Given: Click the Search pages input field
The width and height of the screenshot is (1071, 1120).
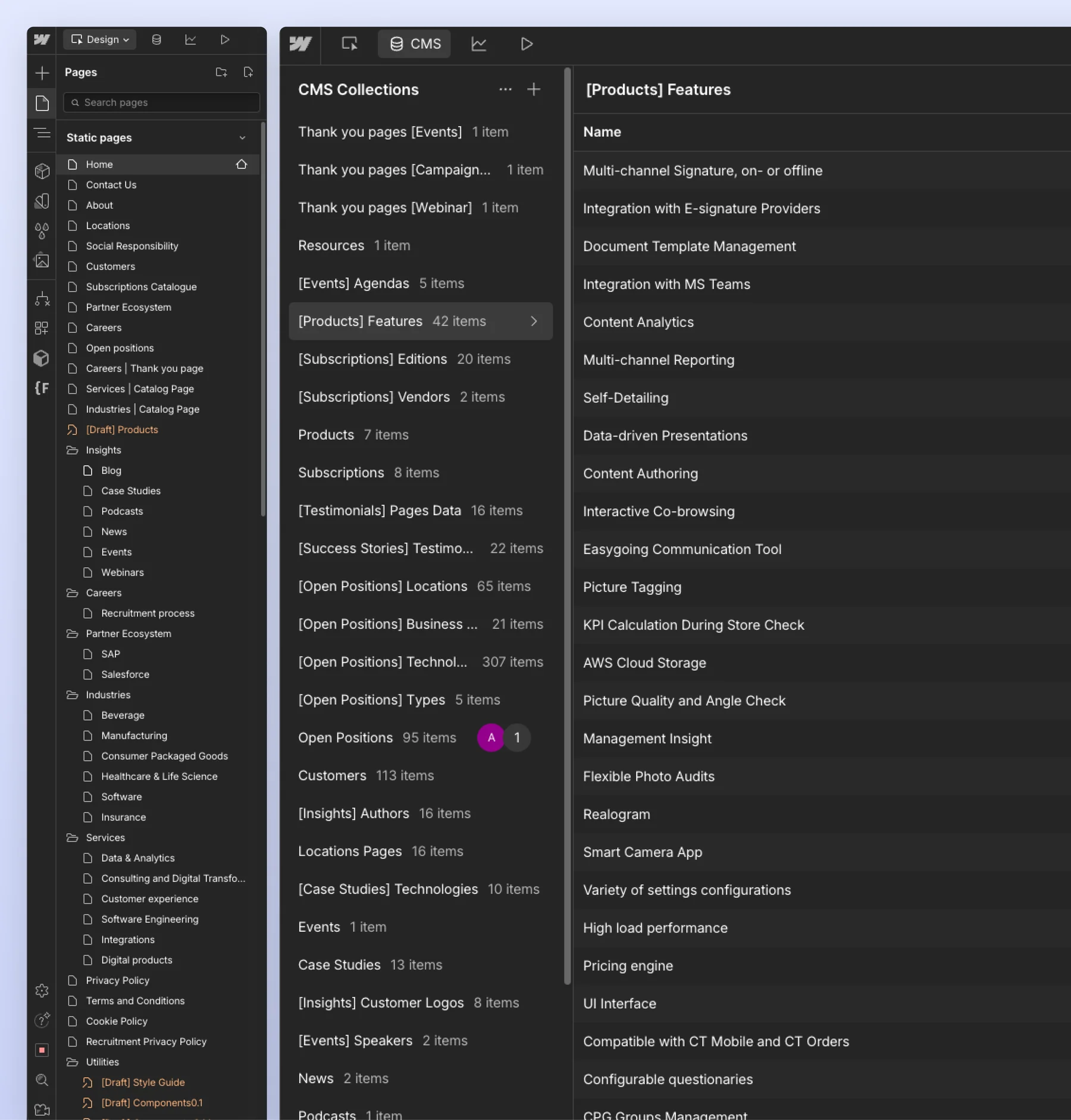Looking at the screenshot, I should 161,102.
